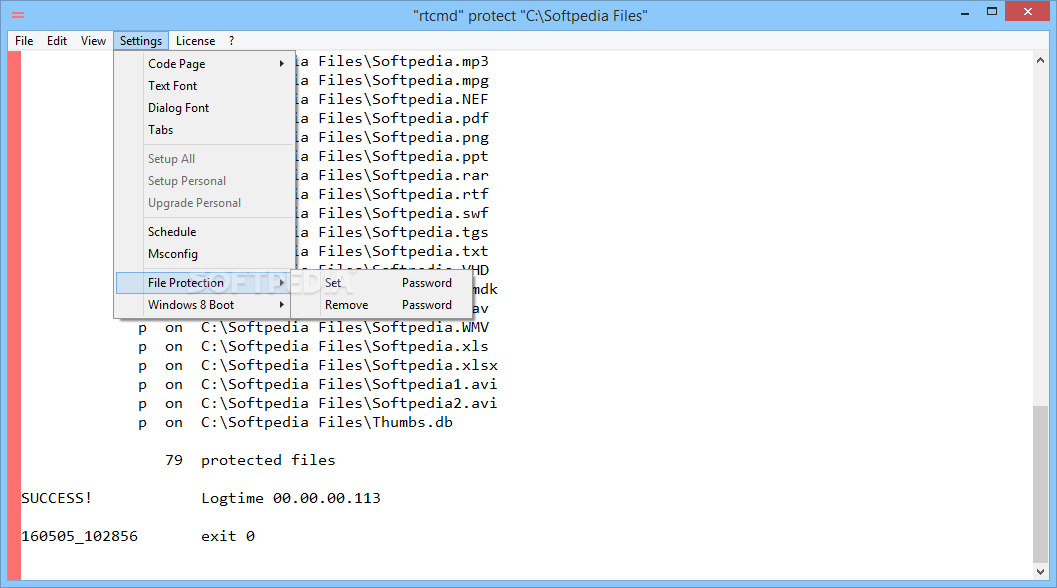Maximize the rtcmd window
The height and width of the screenshot is (588, 1057).
(992, 12)
